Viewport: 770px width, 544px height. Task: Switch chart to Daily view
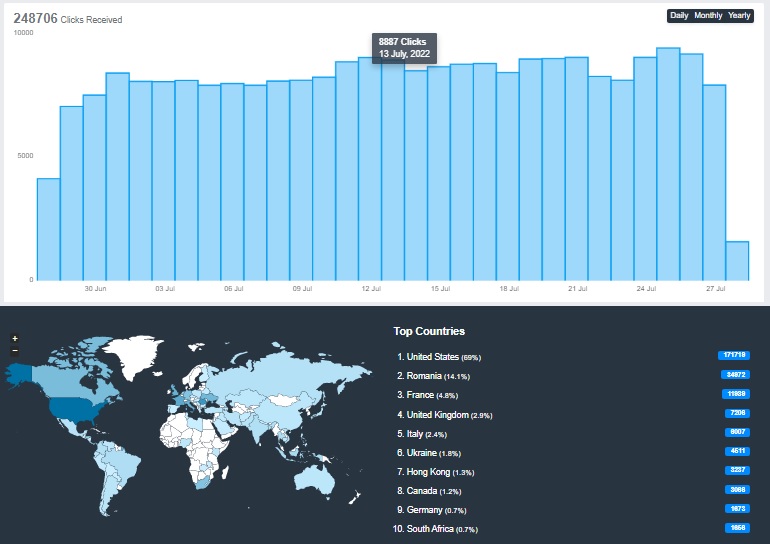[x=679, y=16]
